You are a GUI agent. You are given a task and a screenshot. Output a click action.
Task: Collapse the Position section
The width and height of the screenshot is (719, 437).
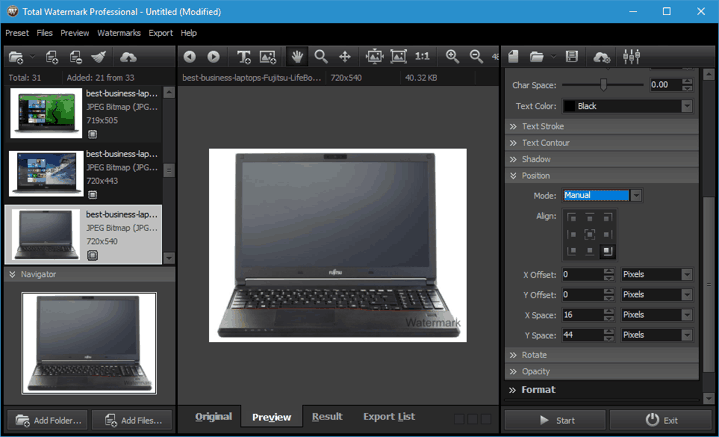point(602,176)
